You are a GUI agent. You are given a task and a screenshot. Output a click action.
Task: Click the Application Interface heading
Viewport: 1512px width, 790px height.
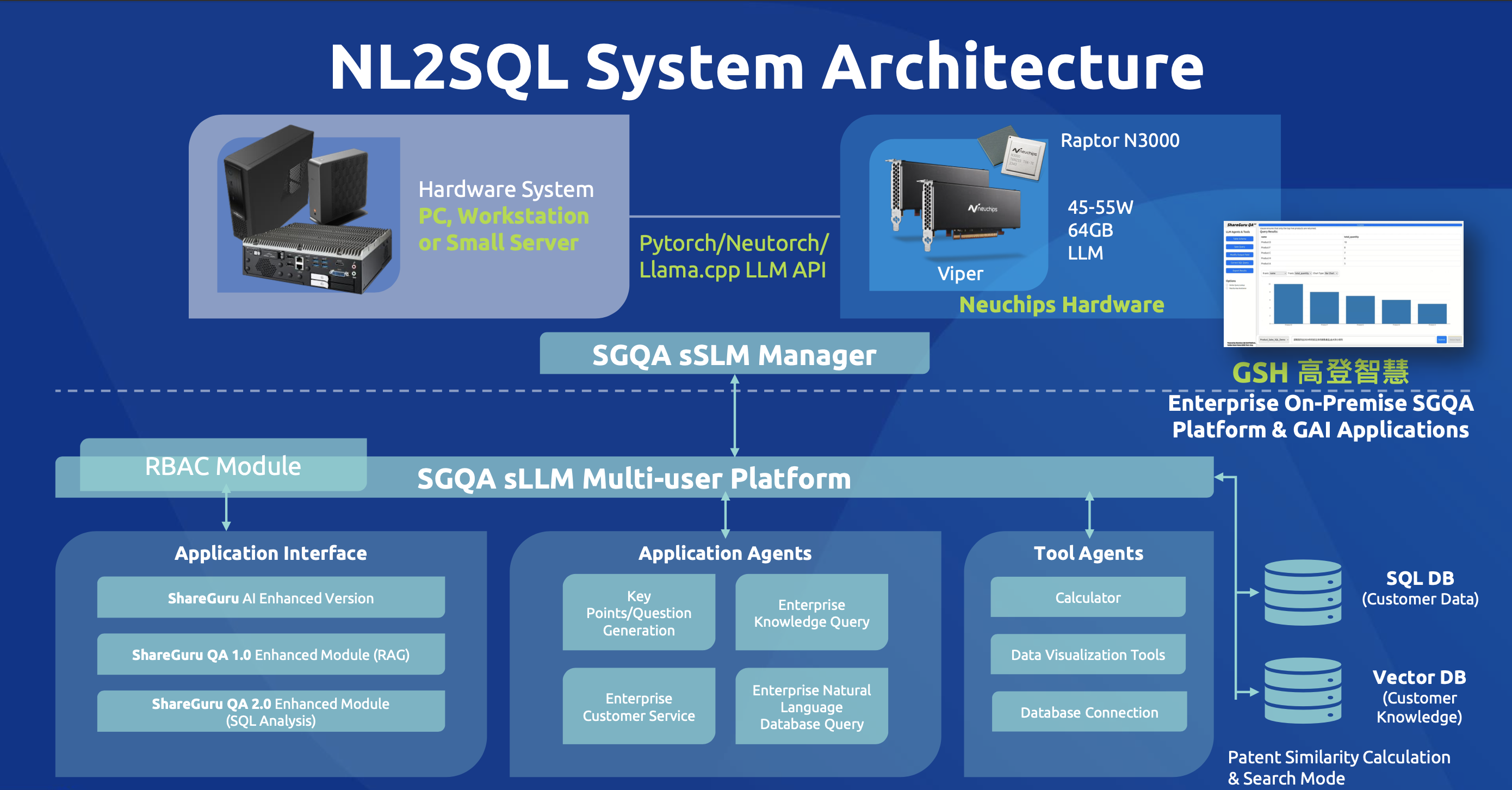click(x=271, y=553)
